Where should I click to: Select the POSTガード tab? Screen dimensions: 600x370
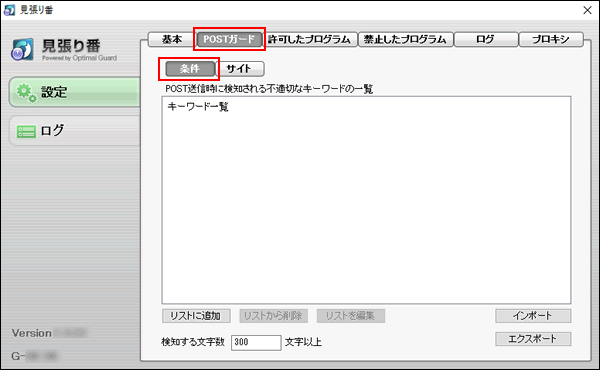click(229, 39)
